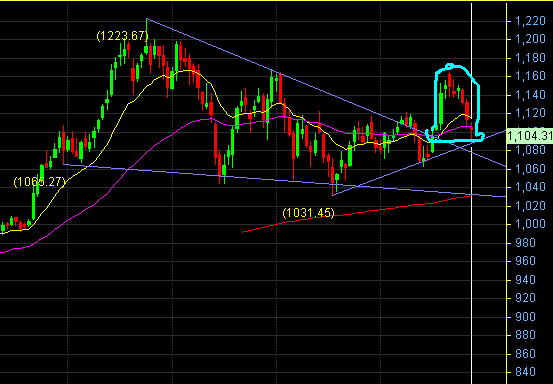Select the current price tag 1,104.31
This screenshot has width=553, height=384.
530,136
